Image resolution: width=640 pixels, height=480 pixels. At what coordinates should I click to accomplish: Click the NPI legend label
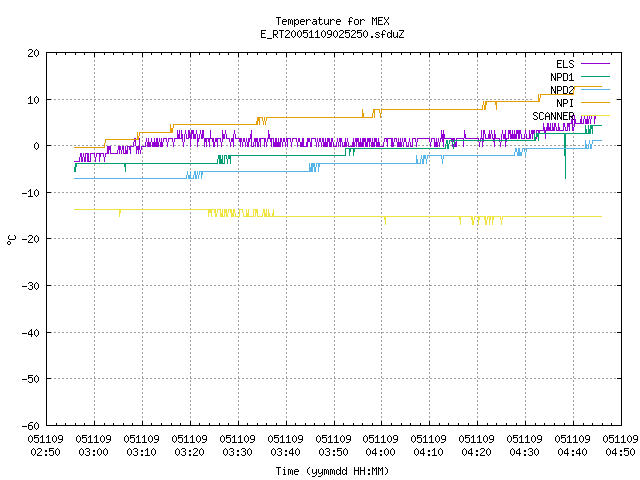coord(565,103)
